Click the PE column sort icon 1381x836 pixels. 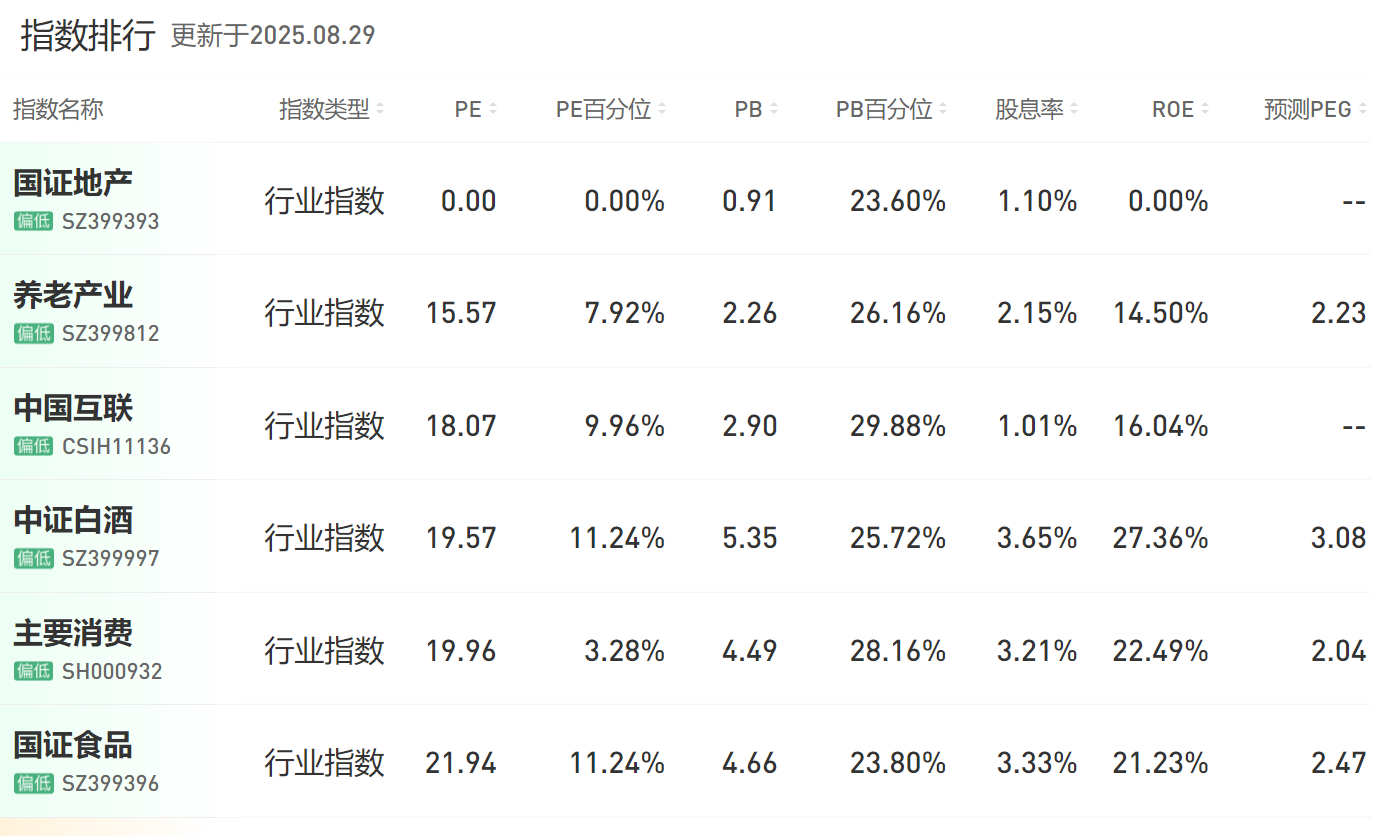tap(493, 110)
